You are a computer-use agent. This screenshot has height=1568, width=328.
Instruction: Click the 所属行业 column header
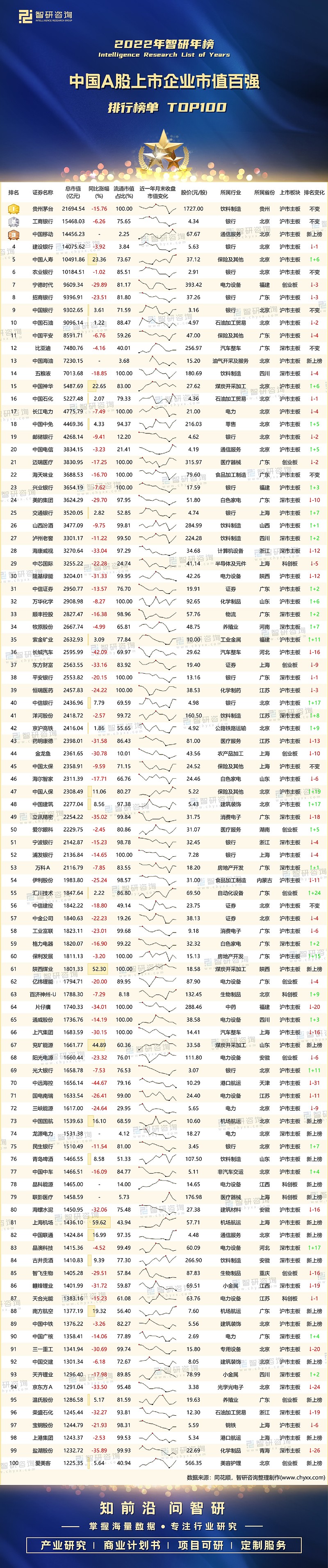[x=231, y=193]
